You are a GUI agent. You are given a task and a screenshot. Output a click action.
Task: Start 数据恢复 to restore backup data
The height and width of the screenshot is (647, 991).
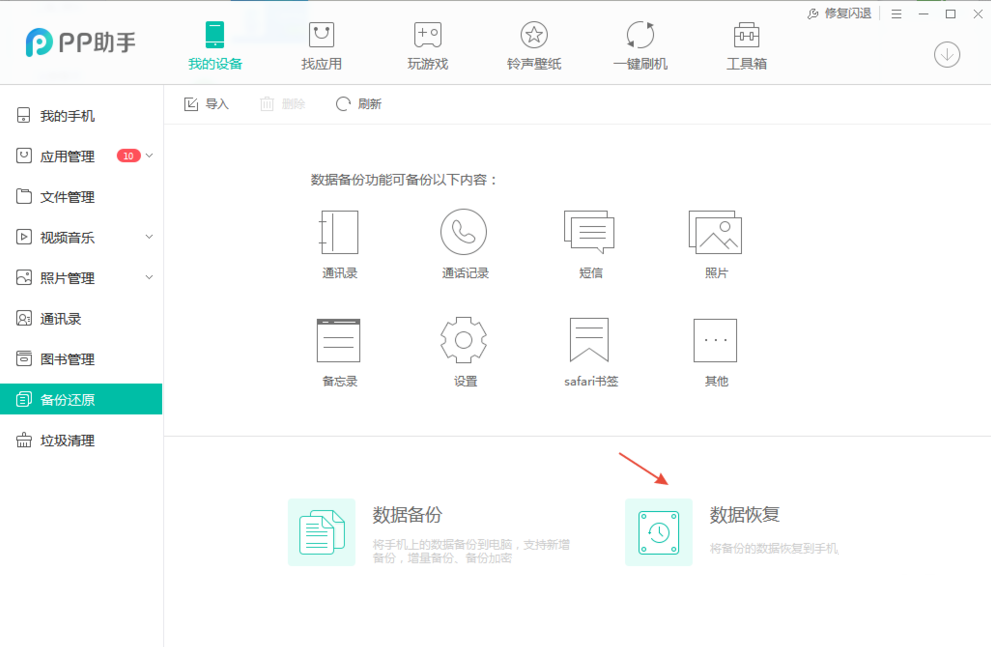(659, 531)
